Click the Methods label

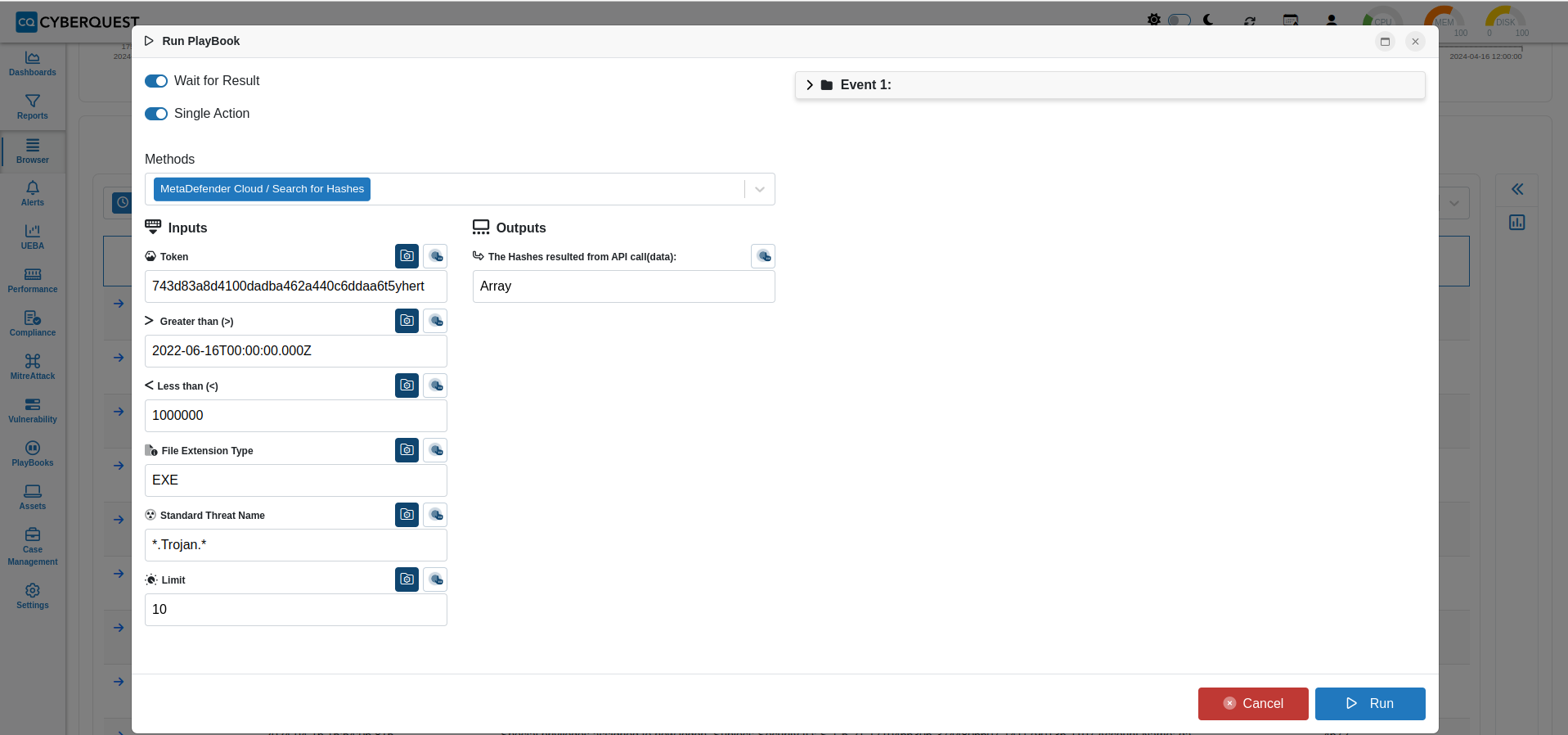click(170, 160)
